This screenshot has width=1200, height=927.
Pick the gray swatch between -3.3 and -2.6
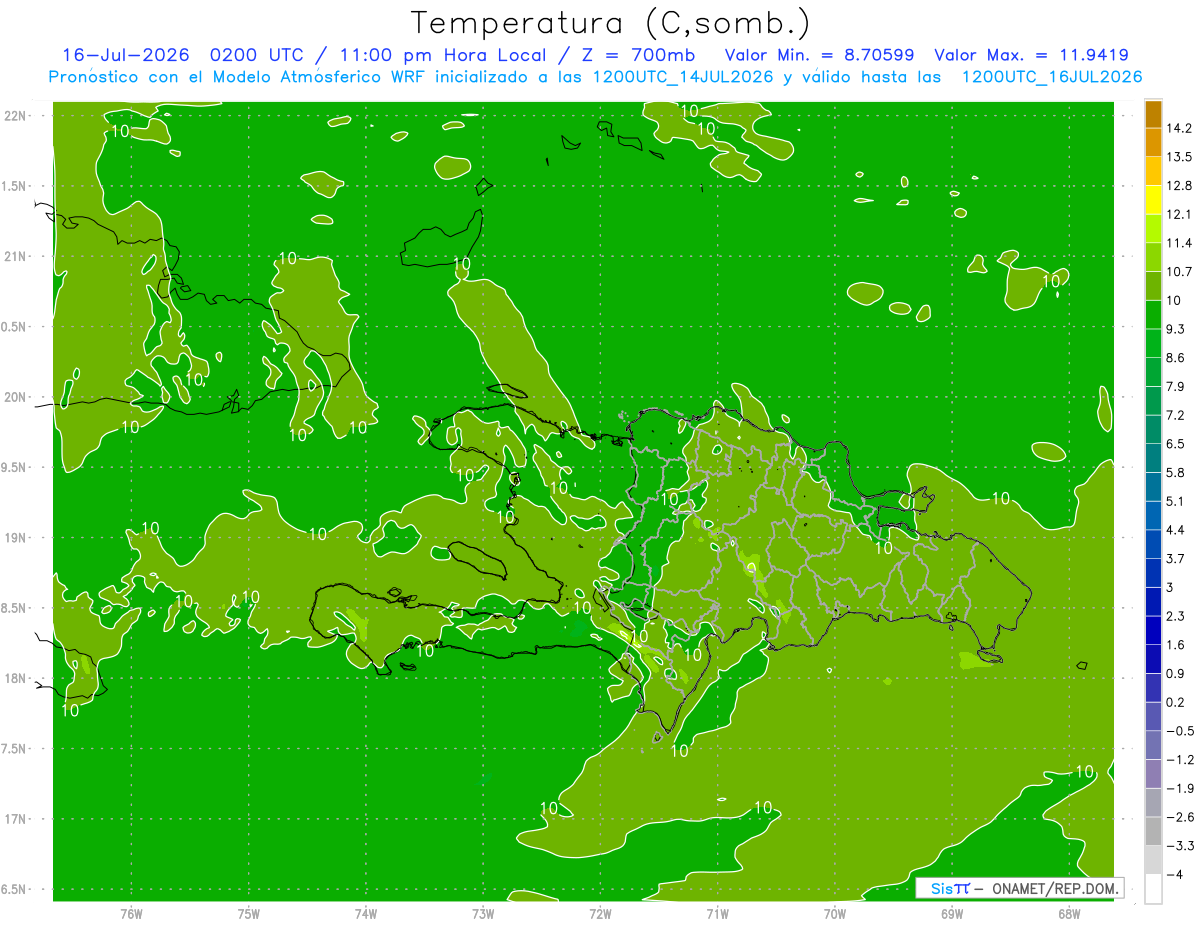[x=1153, y=832]
